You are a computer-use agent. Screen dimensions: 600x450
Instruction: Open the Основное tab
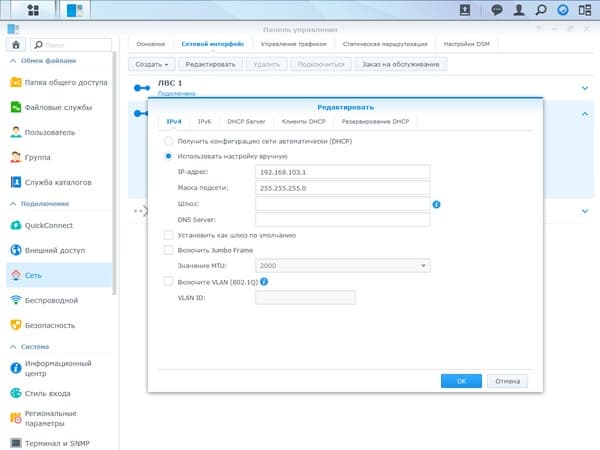[x=150, y=44]
